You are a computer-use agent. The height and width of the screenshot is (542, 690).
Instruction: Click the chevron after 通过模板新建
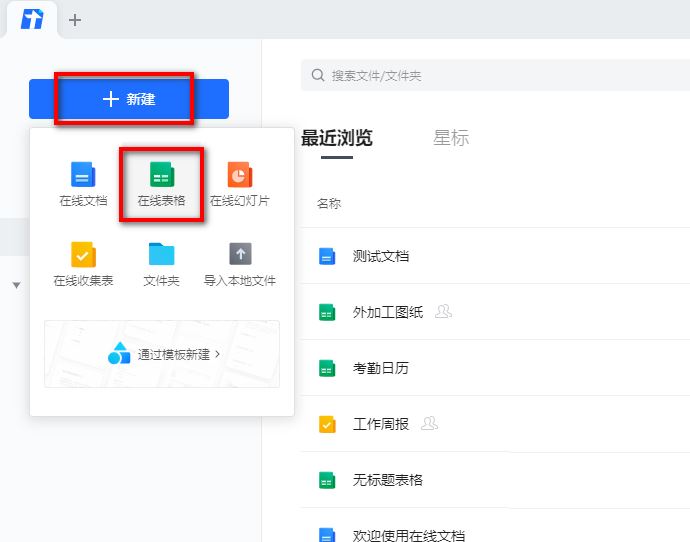tap(217, 354)
